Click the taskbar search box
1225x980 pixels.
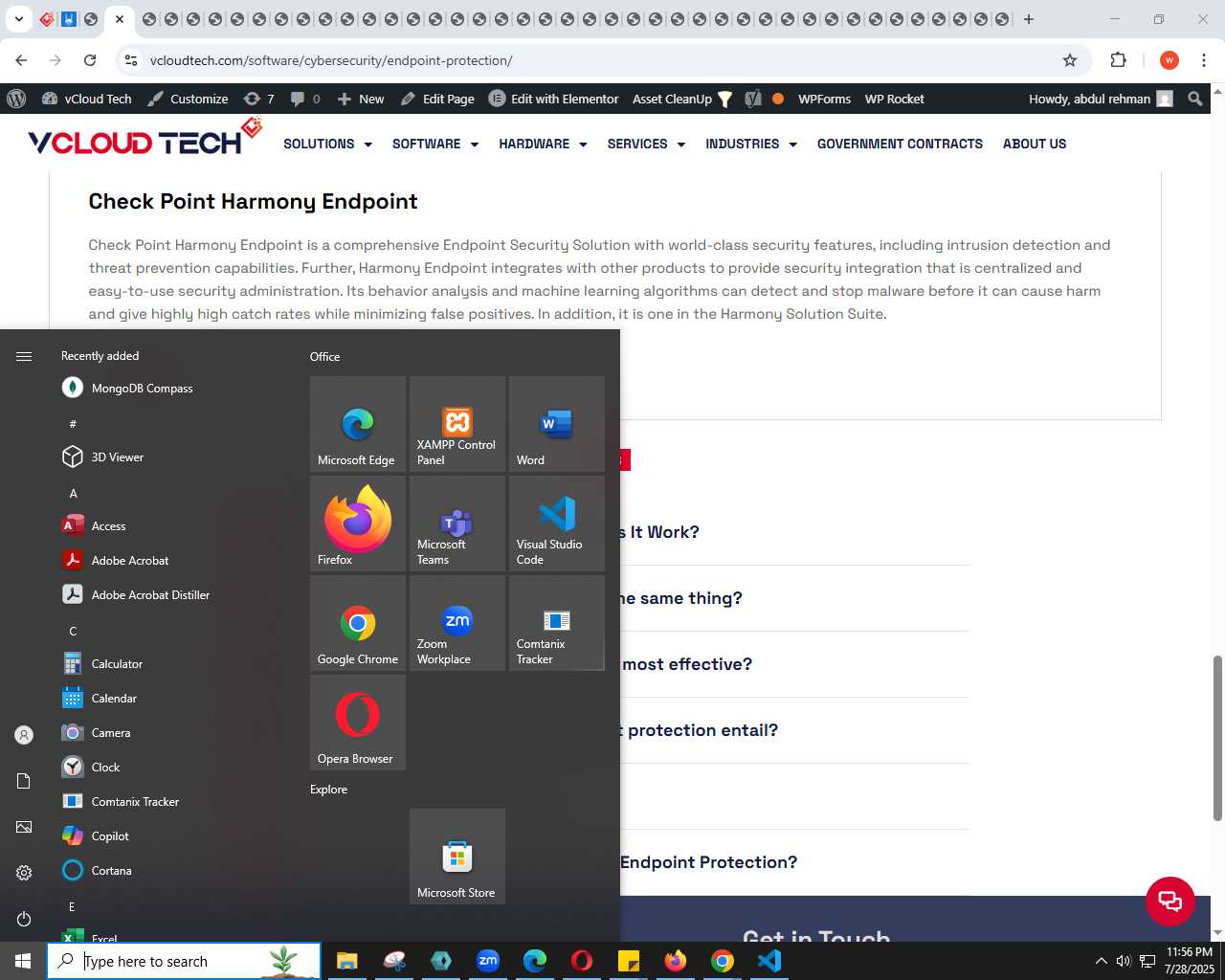(x=184, y=961)
